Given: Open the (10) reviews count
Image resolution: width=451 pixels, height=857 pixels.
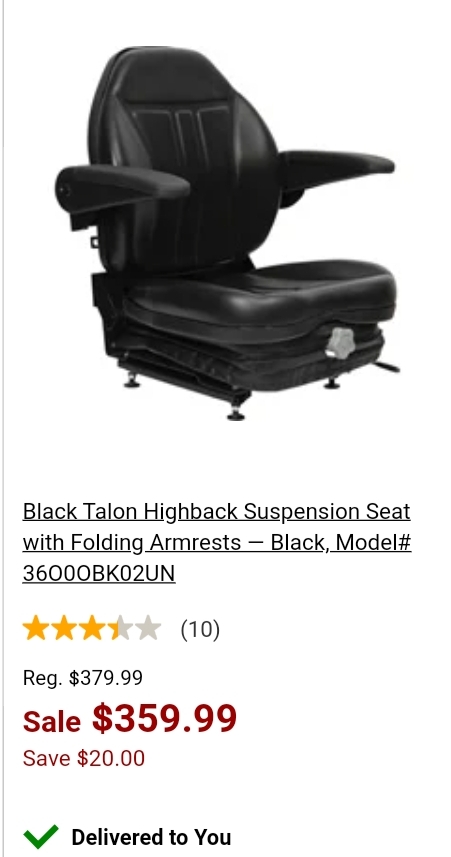Looking at the screenshot, I should (200, 629).
